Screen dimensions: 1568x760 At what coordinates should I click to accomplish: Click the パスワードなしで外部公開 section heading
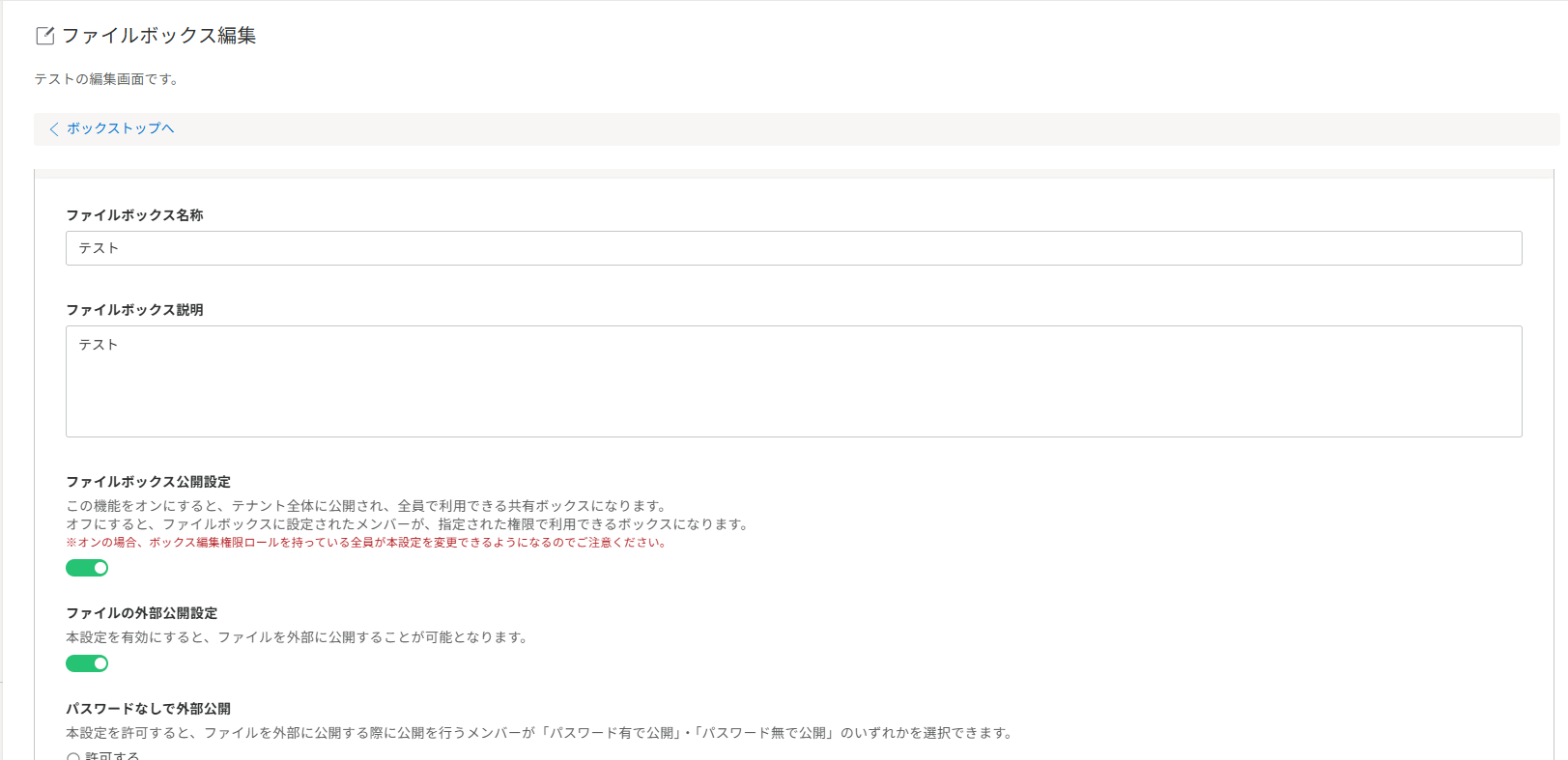pos(148,709)
